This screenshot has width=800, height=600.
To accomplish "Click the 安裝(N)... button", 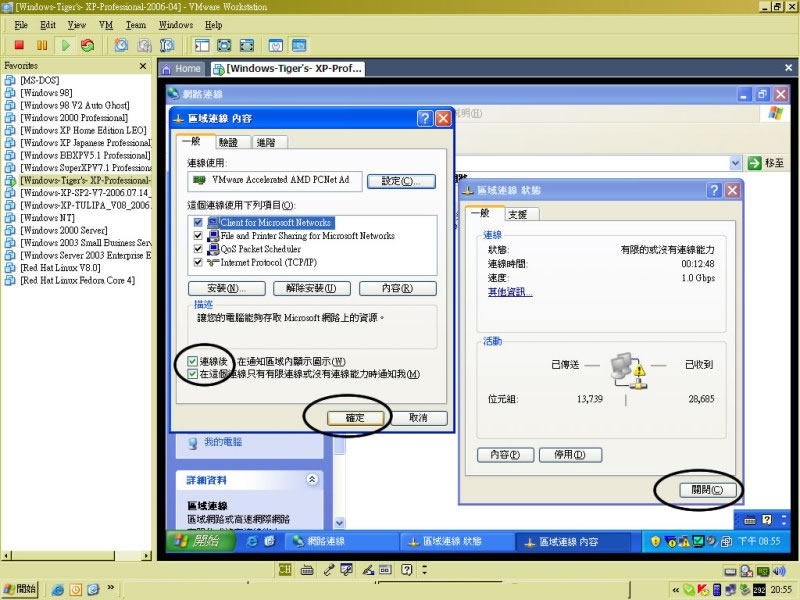I will point(227,288).
